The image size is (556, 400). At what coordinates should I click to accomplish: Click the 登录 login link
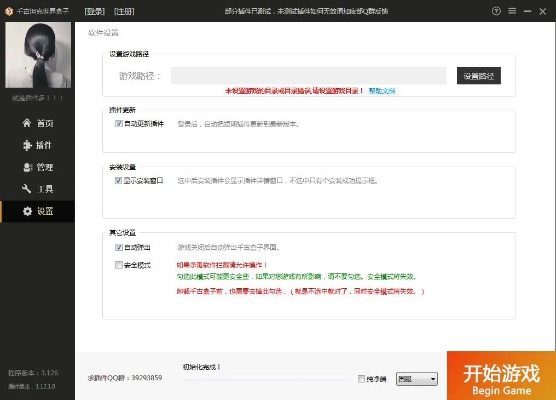(95, 11)
